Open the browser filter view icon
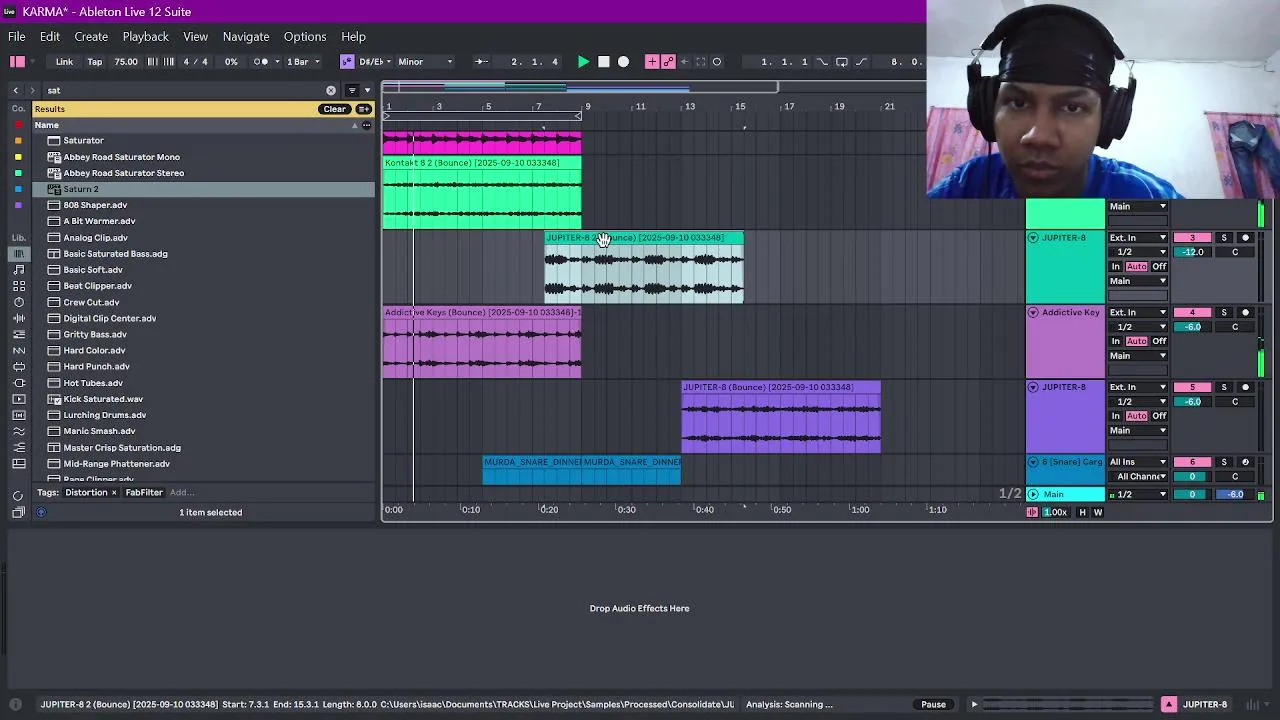This screenshot has height=720, width=1280. point(351,90)
